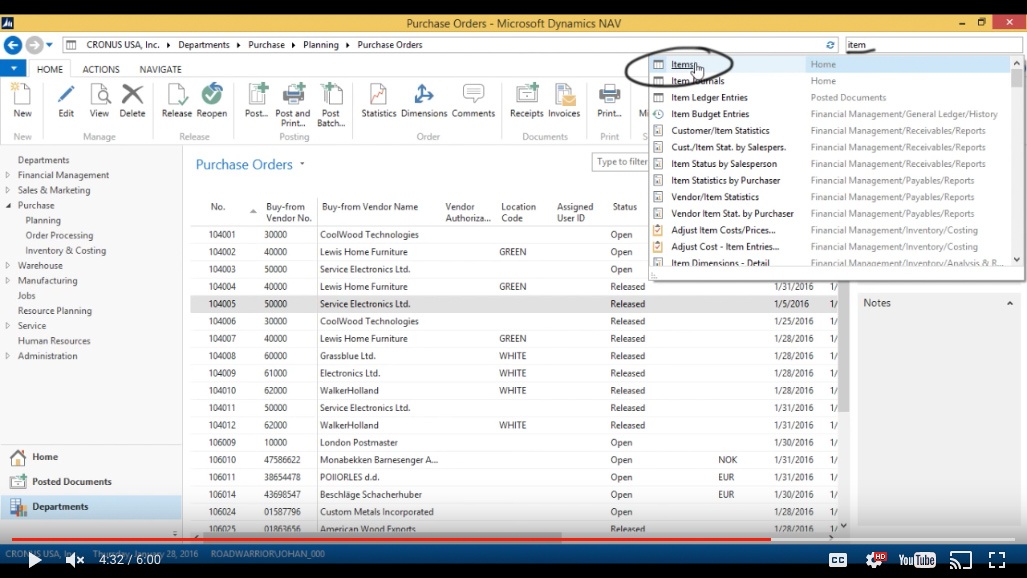
Task: Expand the Manufacturing tree node
Action: (8, 280)
